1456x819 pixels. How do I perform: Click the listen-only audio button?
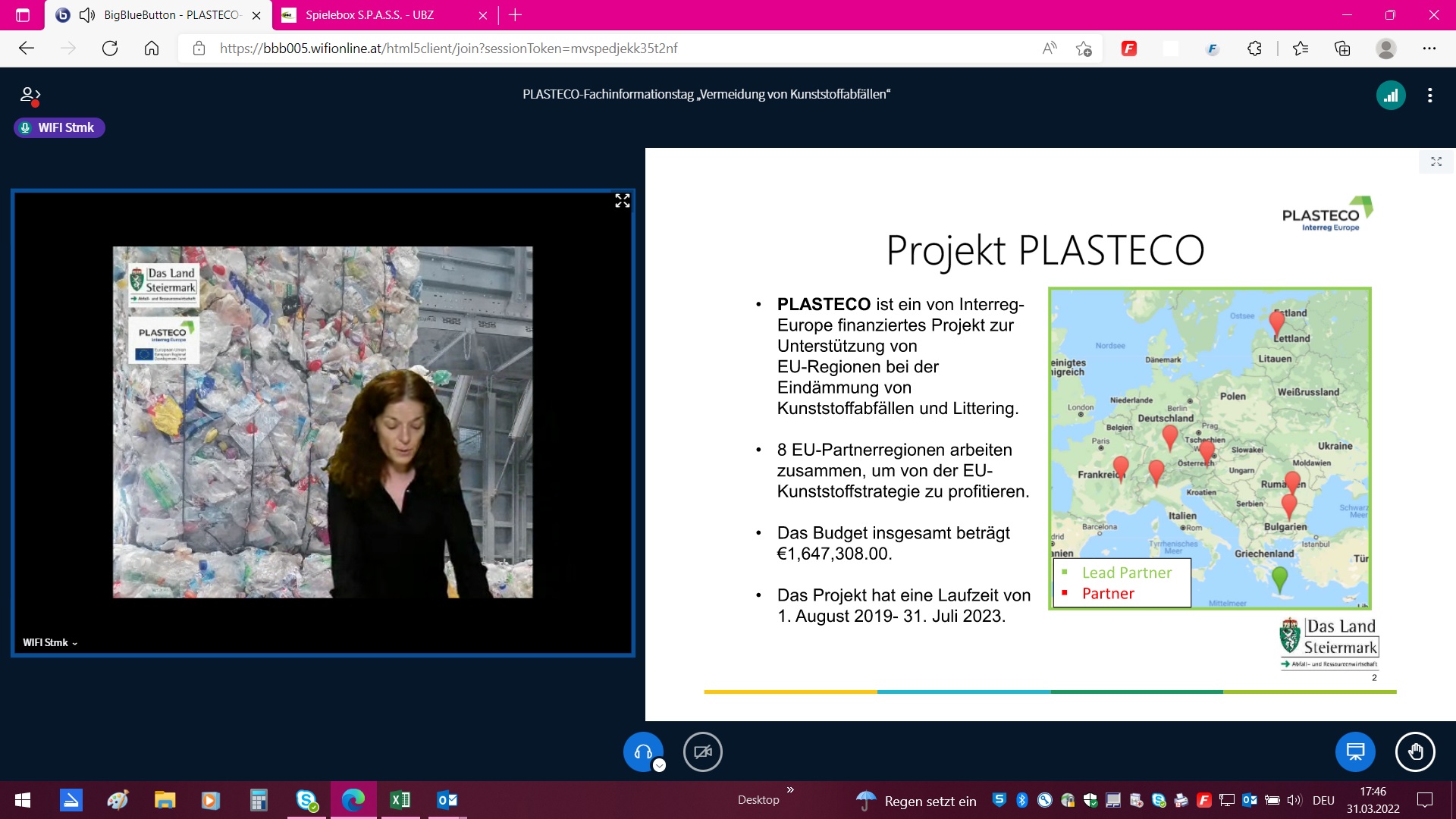643,752
